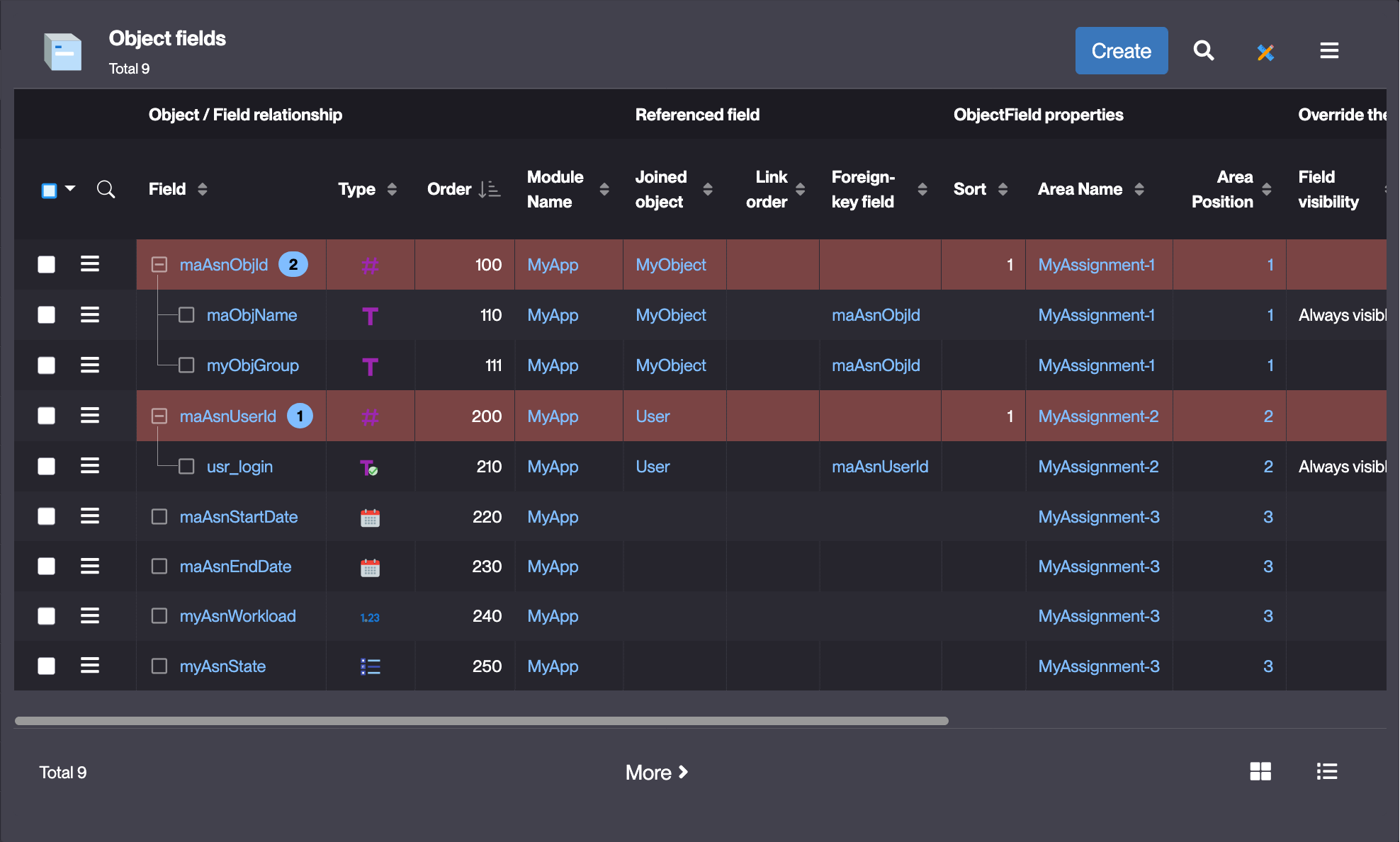The image size is (1400, 842).
Task: Tick the checkbox for myAsnState row
Action: pos(47,666)
